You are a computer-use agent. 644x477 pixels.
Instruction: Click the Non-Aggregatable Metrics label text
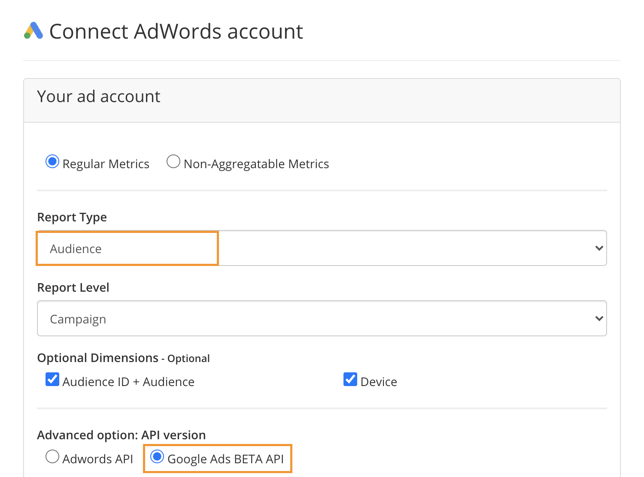256,164
